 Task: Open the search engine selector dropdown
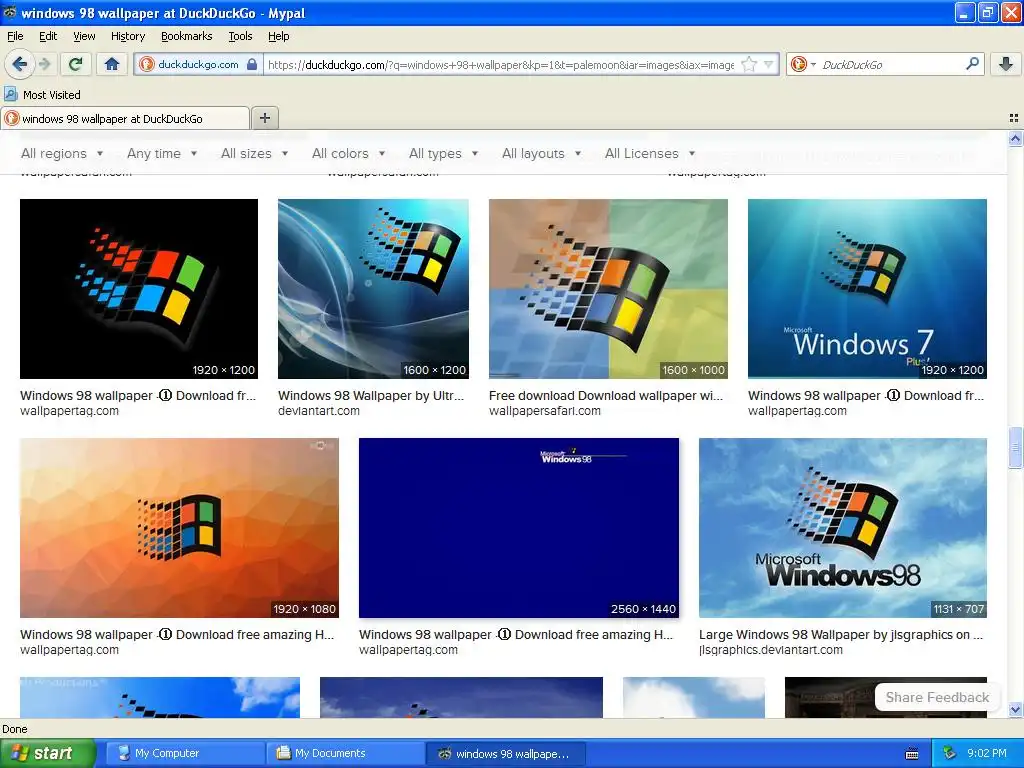803,64
